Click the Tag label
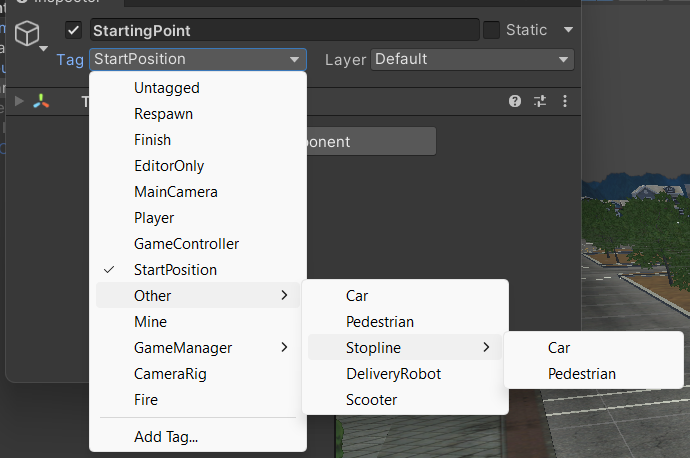The image size is (690, 458). coord(70,60)
